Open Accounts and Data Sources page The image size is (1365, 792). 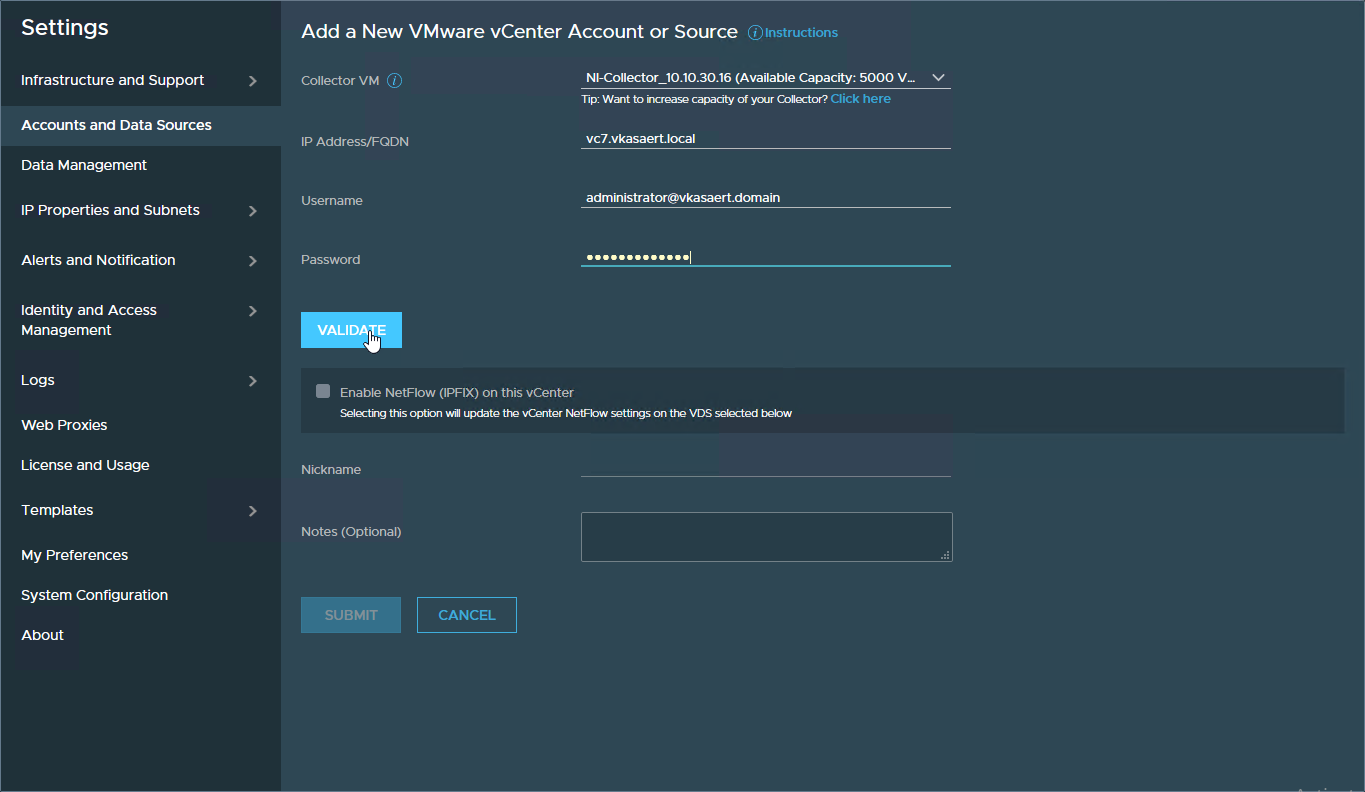pos(116,125)
